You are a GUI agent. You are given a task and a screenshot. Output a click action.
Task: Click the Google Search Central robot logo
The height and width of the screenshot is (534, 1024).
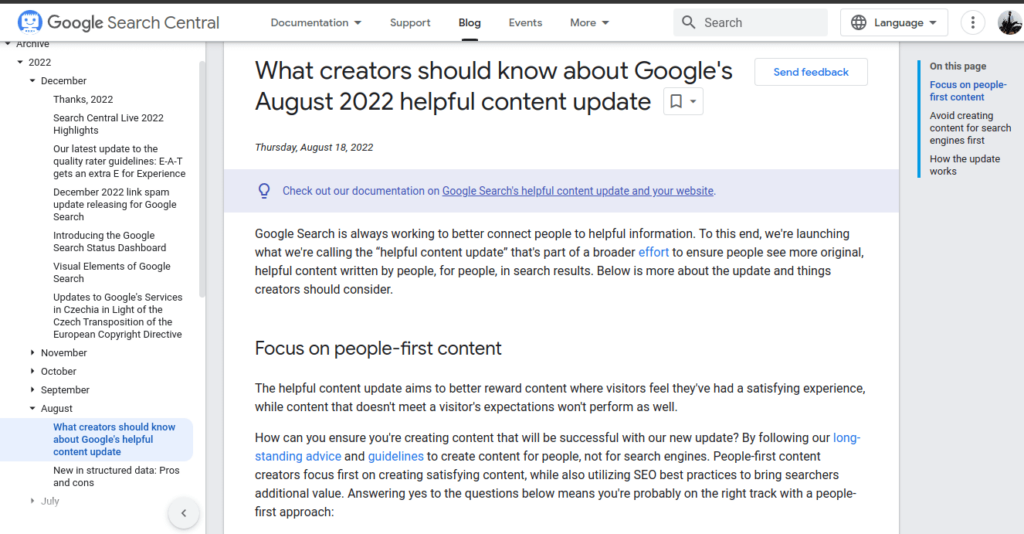(x=29, y=22)
